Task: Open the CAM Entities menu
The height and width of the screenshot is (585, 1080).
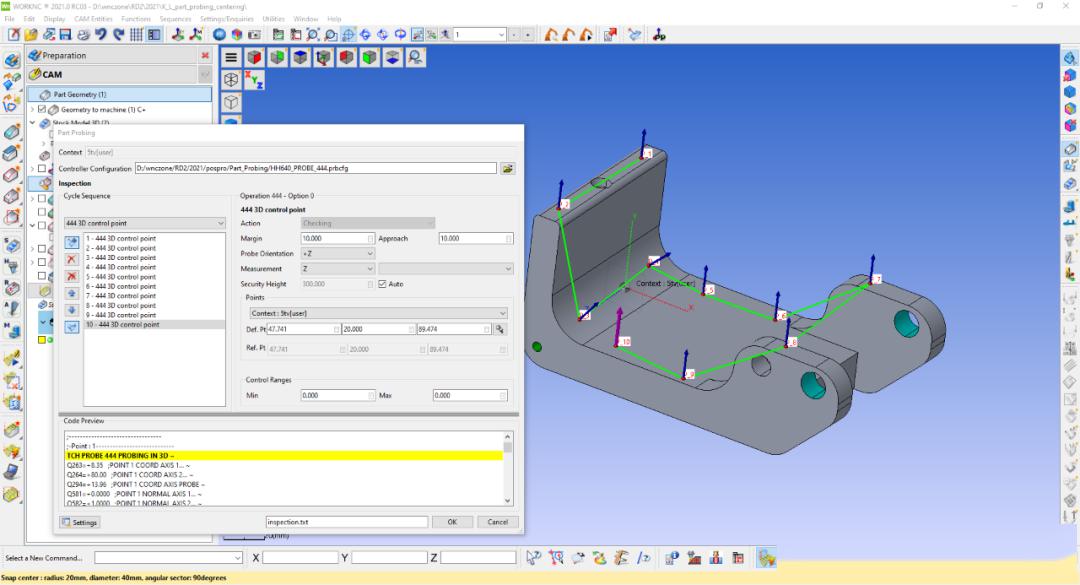Action: (x=94, y=19)
